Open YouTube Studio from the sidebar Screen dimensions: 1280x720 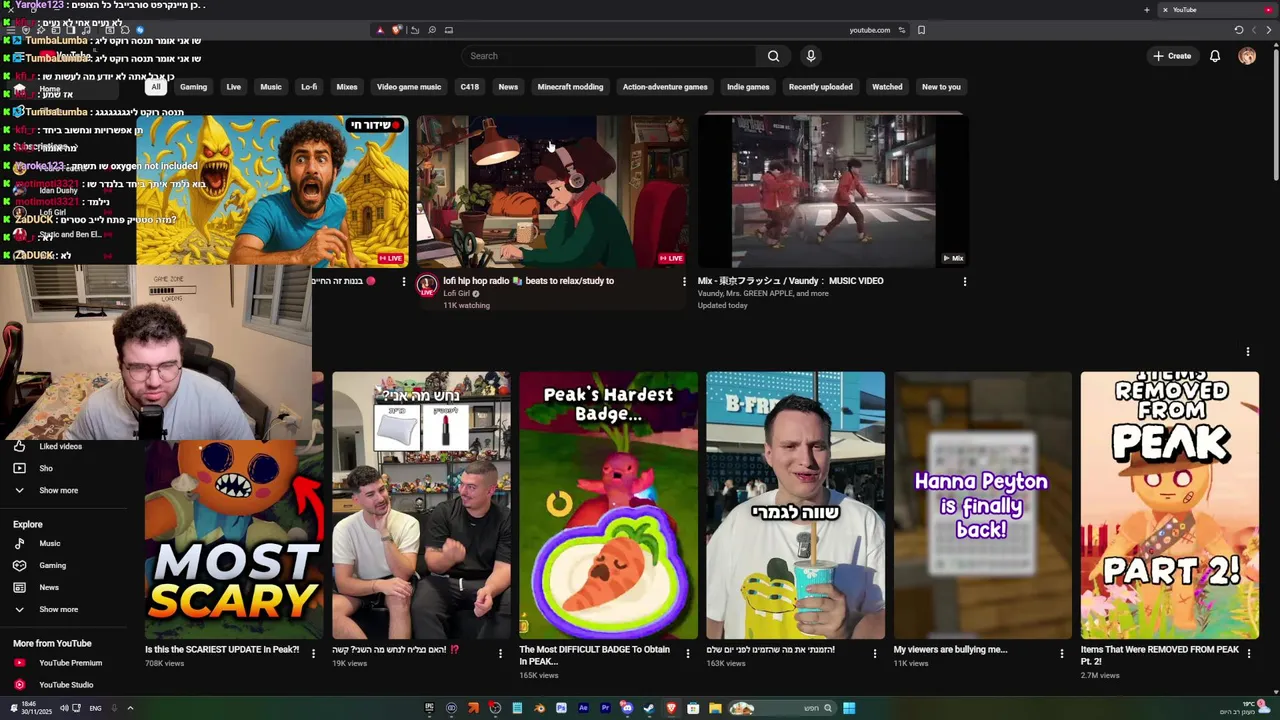66,684
